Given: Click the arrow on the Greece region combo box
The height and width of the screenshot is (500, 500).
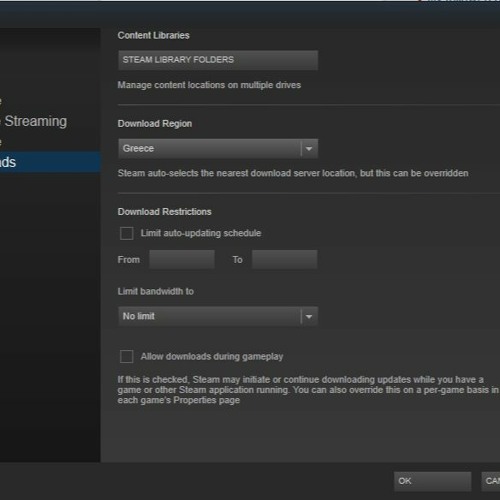Looking at the screenshot, I should point(309,149).
